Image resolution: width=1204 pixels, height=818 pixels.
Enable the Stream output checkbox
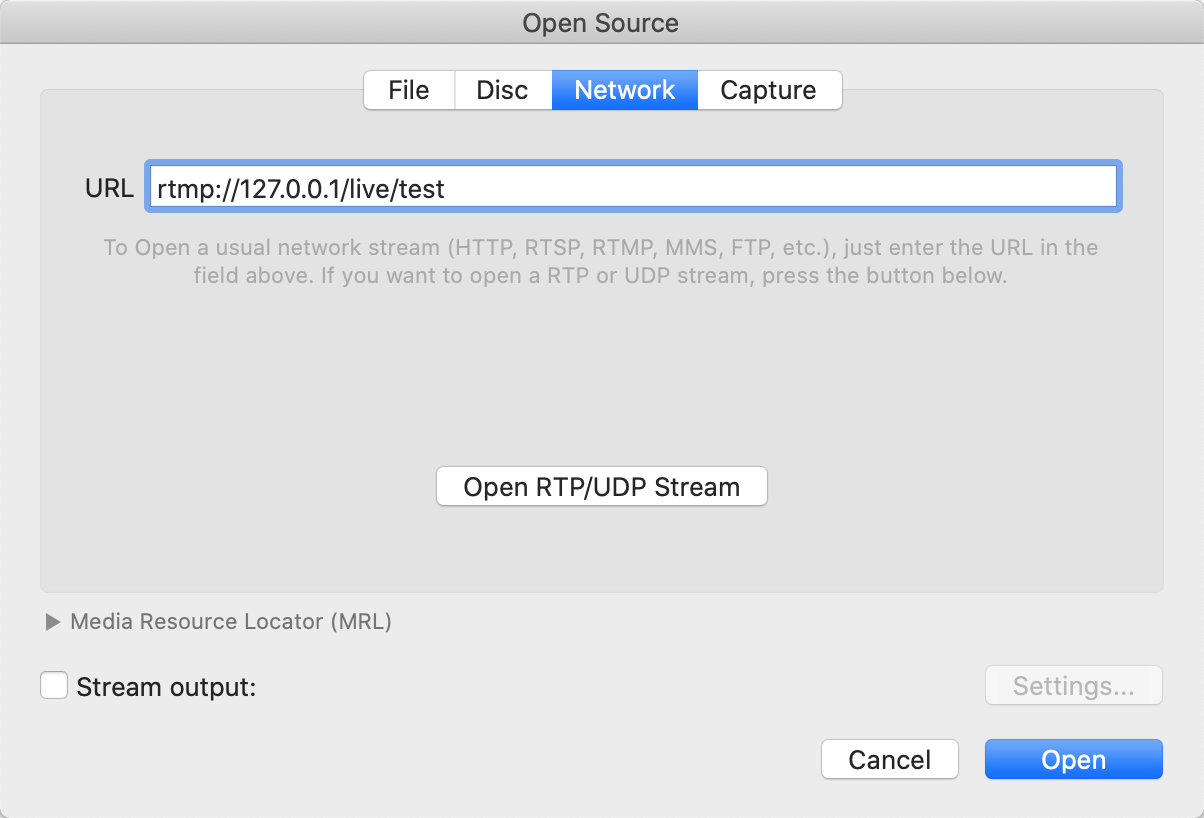[x=54, y=686]
